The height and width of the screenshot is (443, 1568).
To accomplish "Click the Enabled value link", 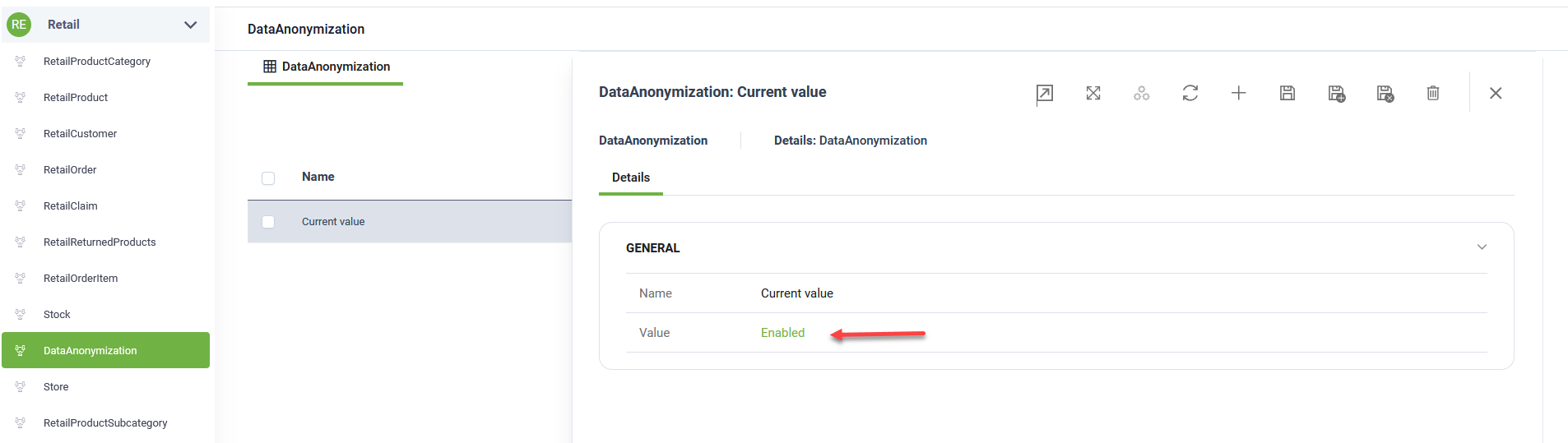I will tap(782, 333).
